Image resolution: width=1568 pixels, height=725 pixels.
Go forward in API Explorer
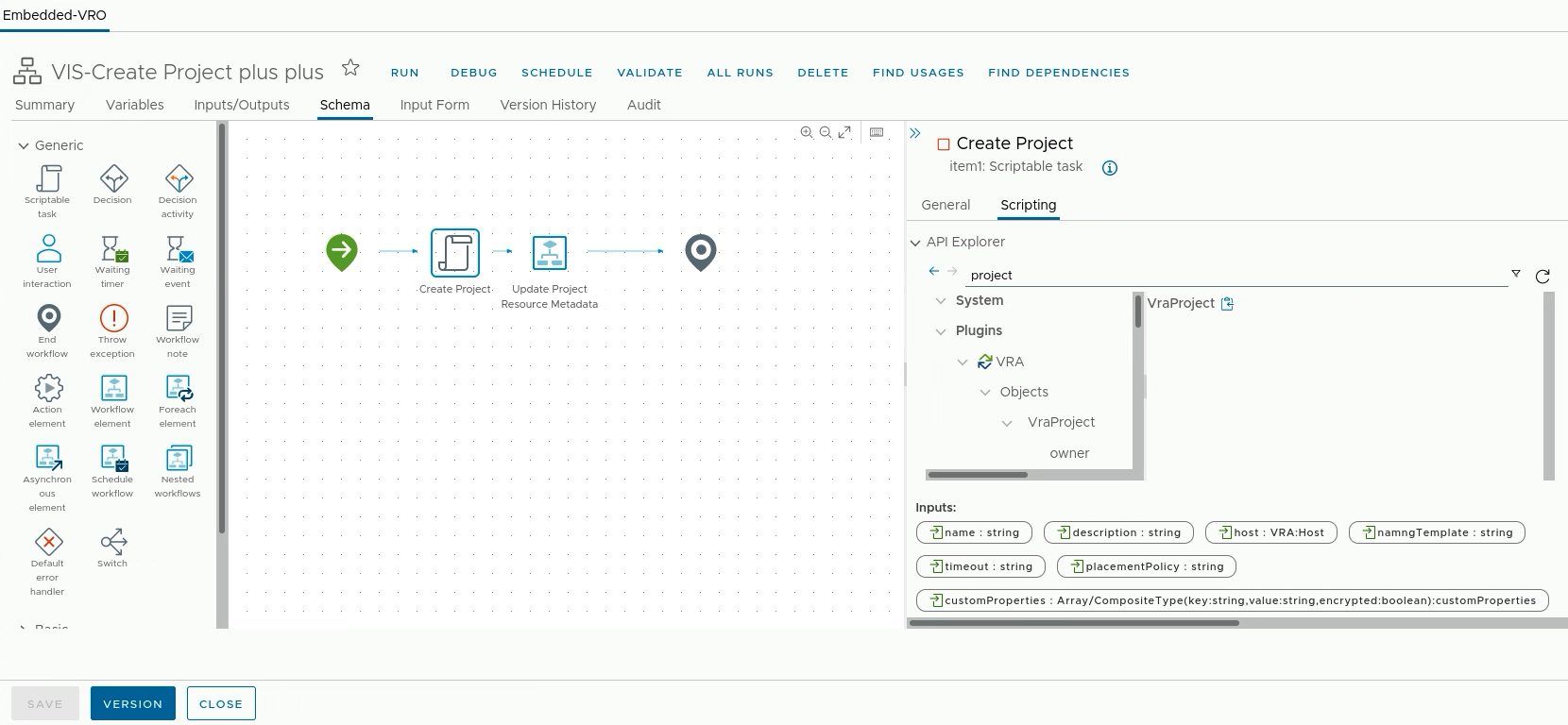pos(952,271)
